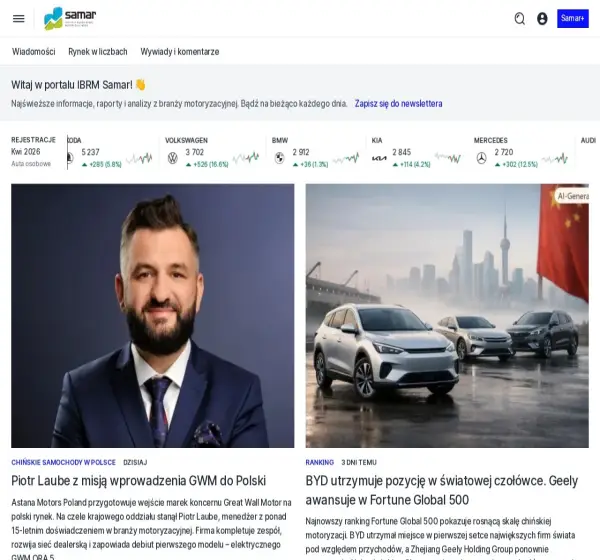Open Mercedes registrations sparkline chart

(x=554, y=158)
